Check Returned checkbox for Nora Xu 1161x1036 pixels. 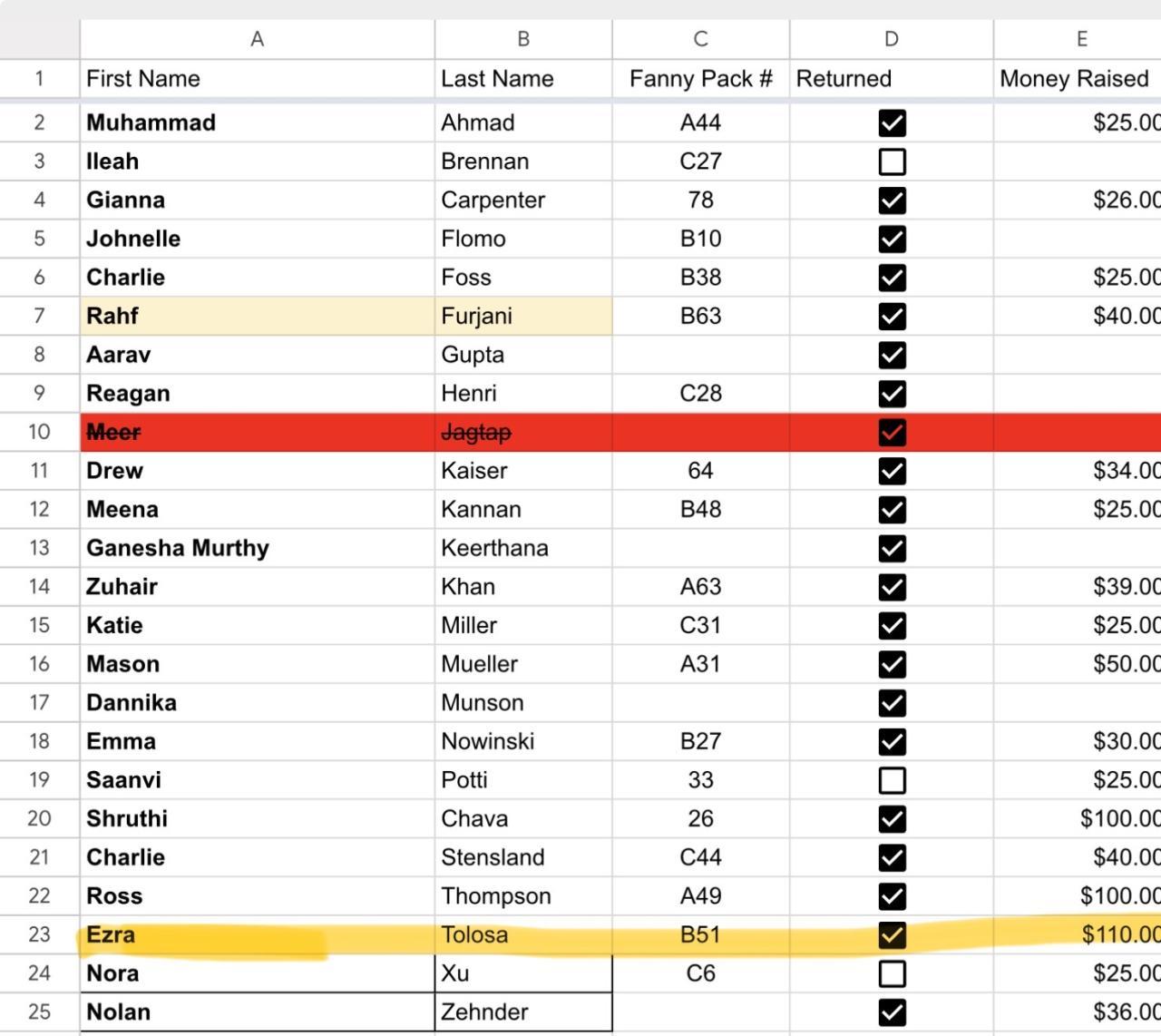(x=892, y=973)
